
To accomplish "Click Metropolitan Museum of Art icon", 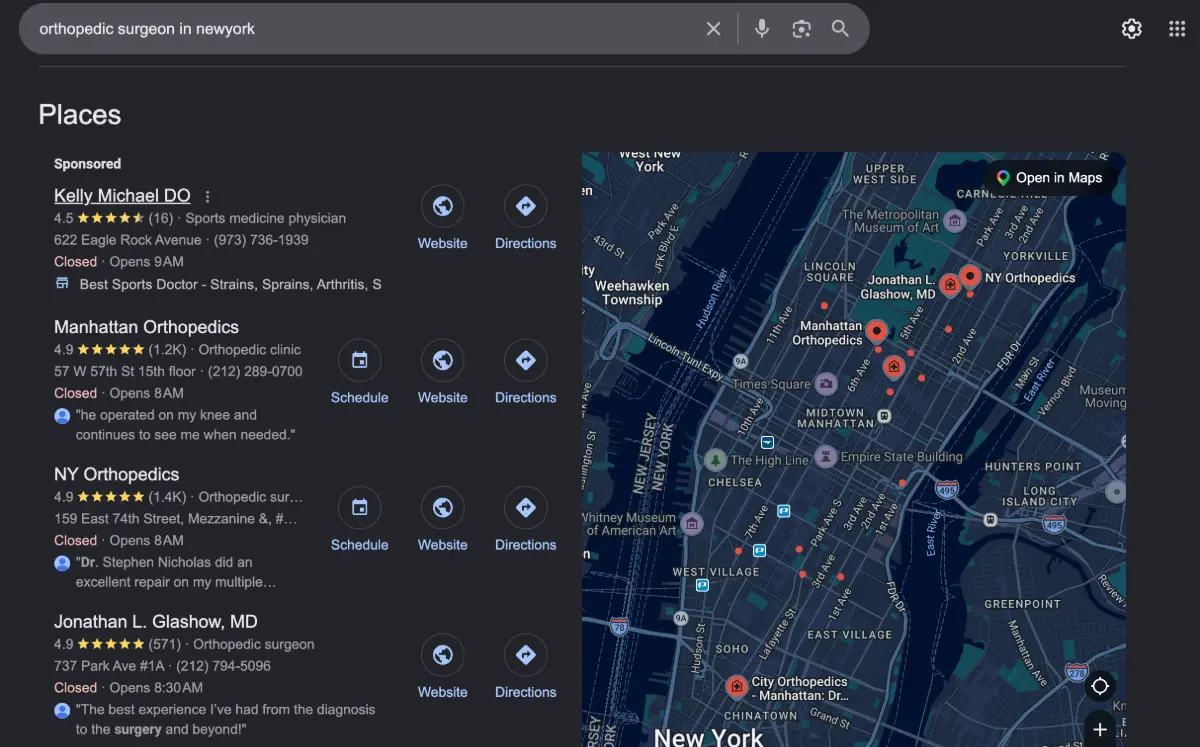I will pyautogui.click(x=954, y=220).
